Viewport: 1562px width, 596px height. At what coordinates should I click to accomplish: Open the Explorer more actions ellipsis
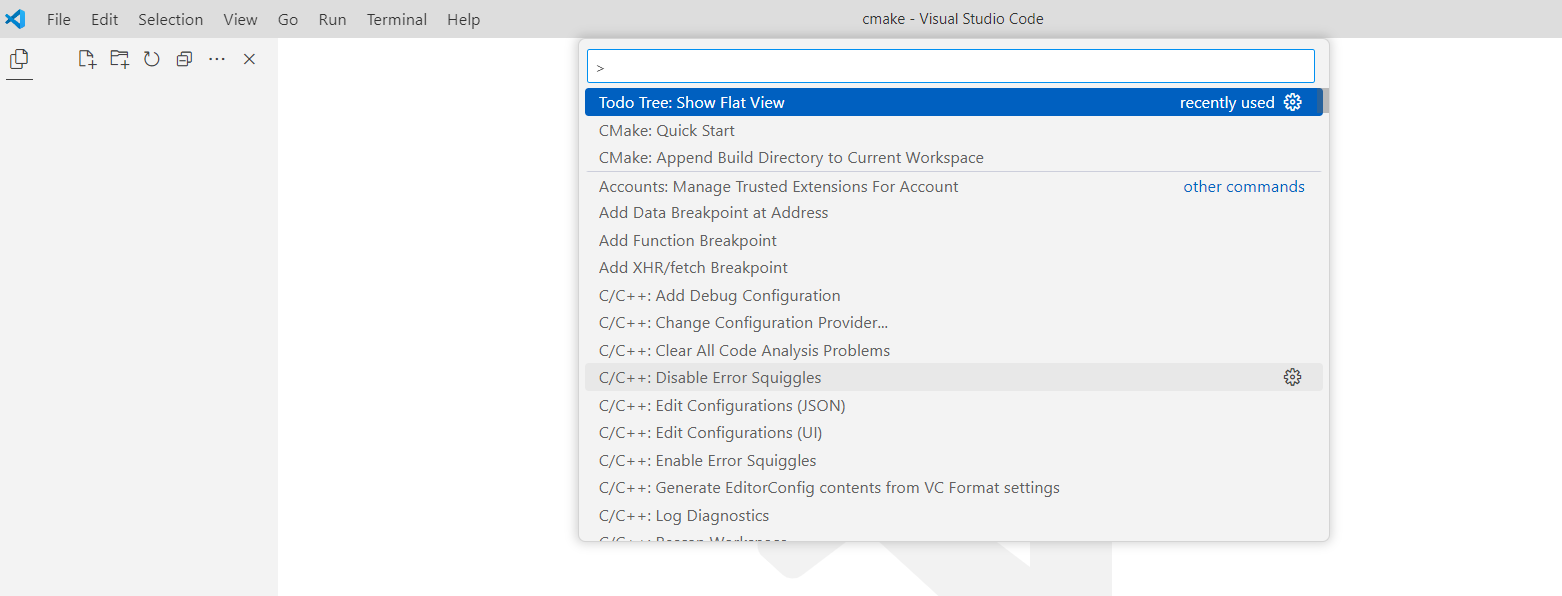(217, 59)
